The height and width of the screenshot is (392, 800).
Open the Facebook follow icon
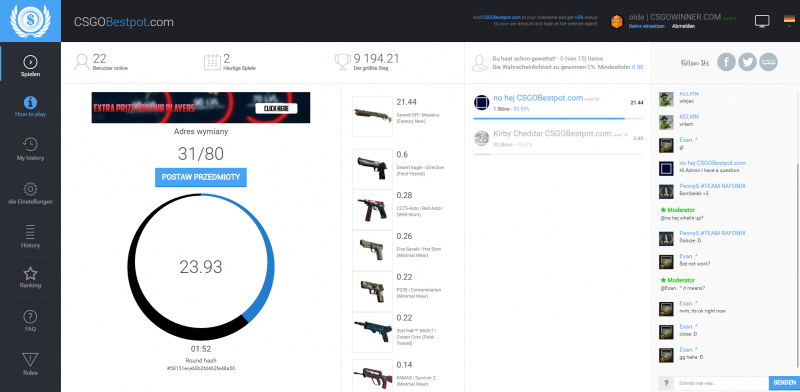727,62
